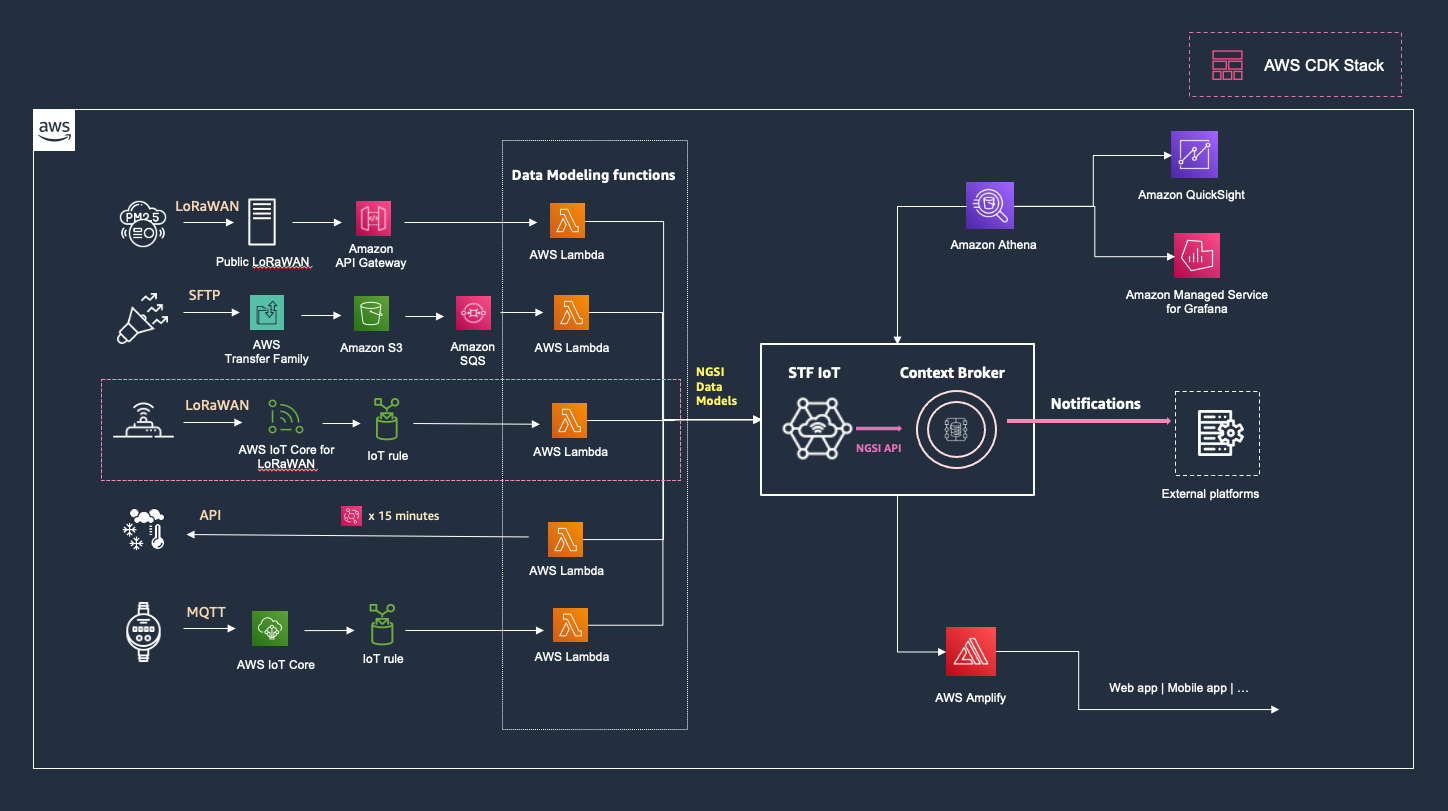This screenshot has width=1448, height=811.
Task: Click the water meter device icon
Action: (143, 632)
